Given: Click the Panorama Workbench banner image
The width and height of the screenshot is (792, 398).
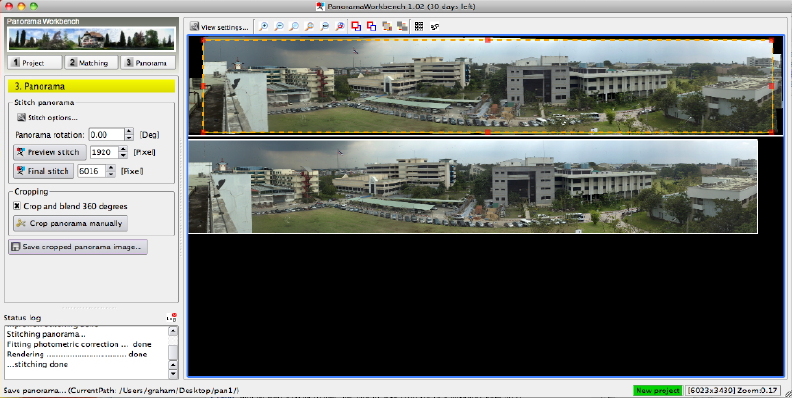Looking at the screenshot, I should (91, 38).
